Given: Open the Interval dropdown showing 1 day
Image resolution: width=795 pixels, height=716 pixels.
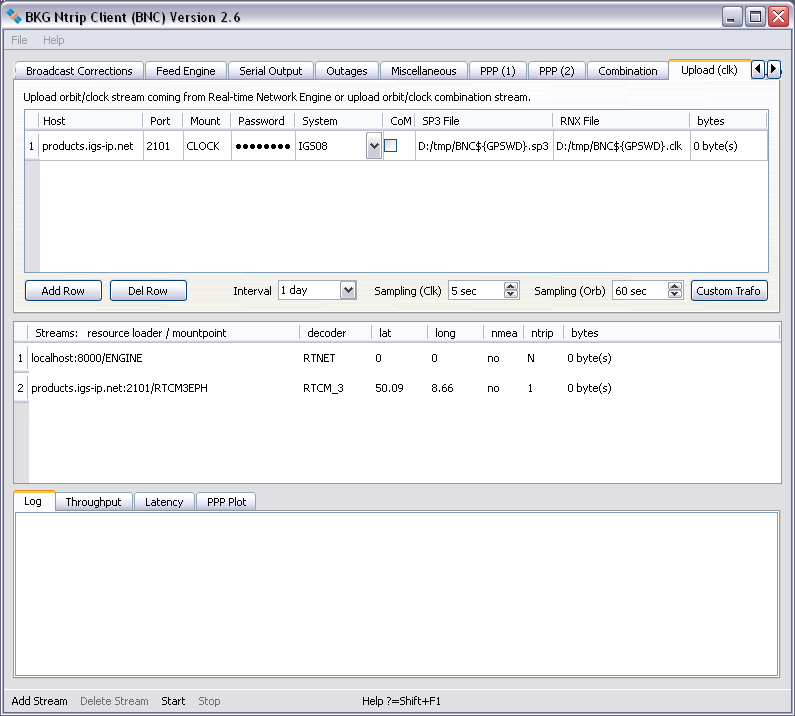Looking at the screenshot, I should (348, 290).
